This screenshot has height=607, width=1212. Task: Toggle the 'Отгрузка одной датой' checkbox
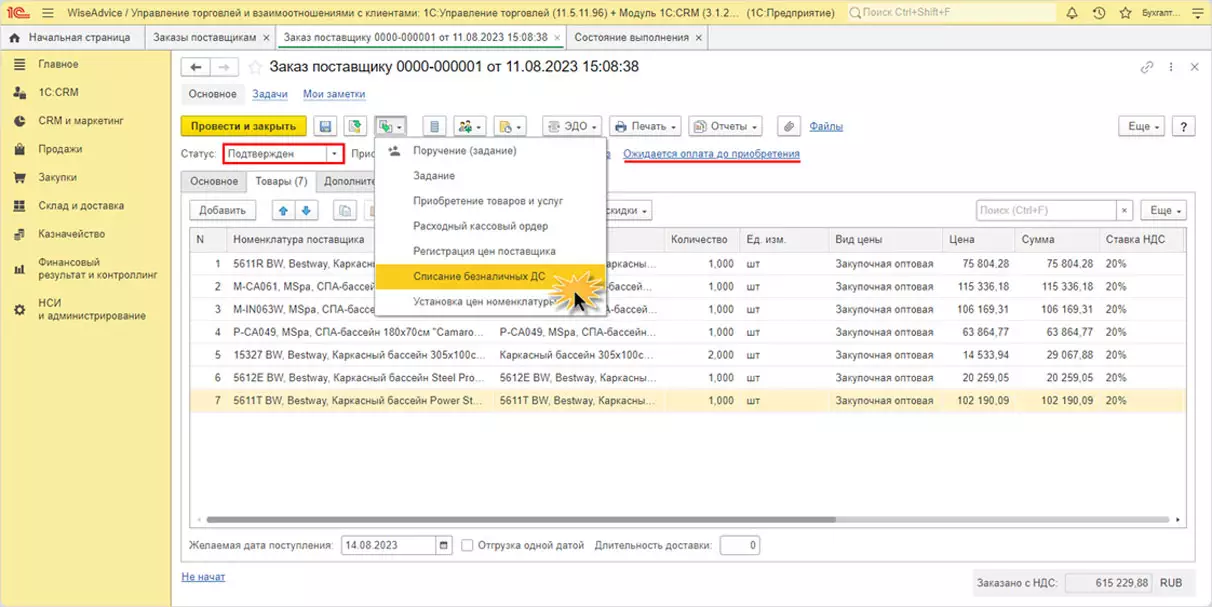[x=468, y=546]
